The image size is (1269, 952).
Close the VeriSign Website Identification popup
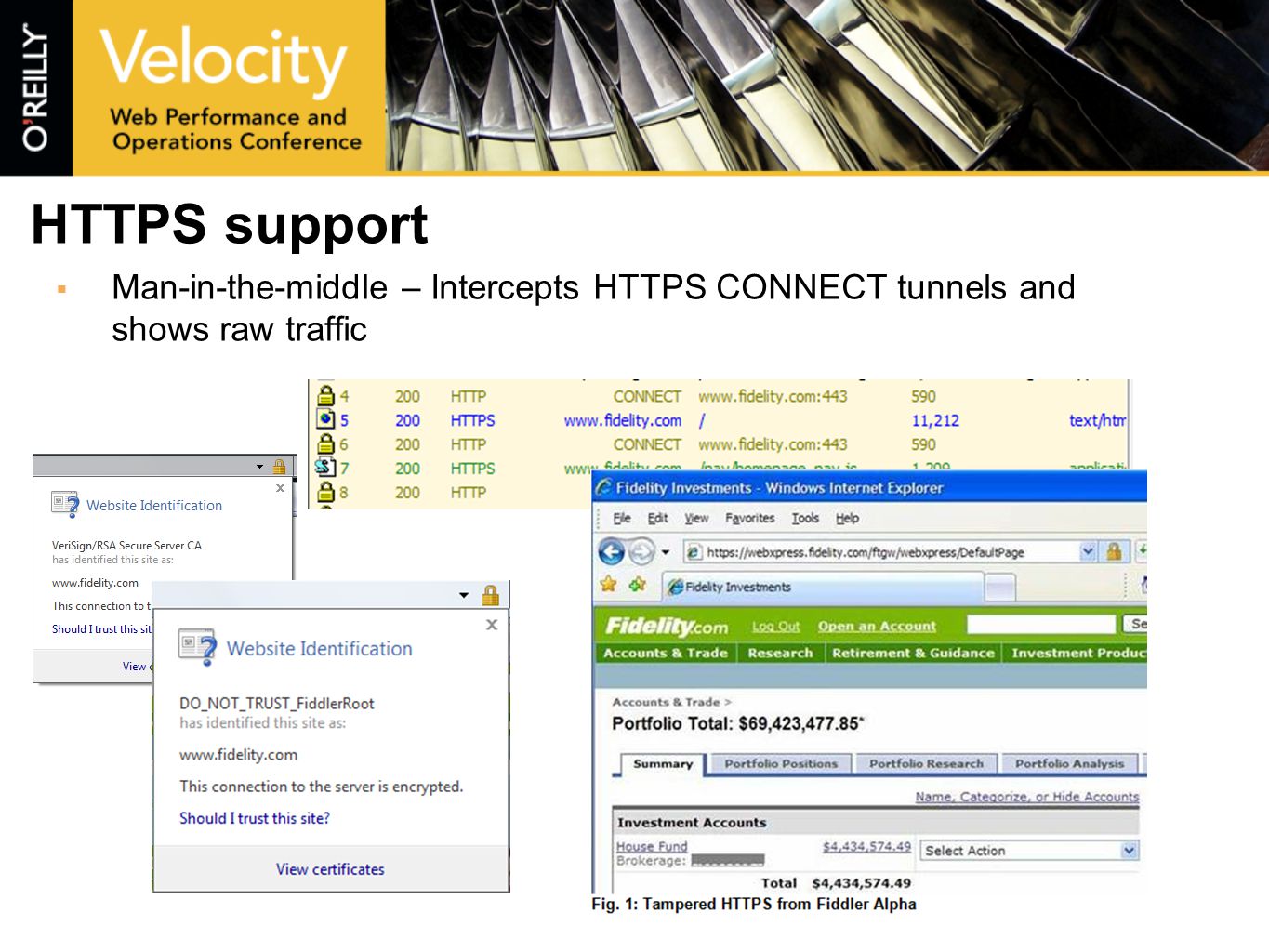click(x=280, y=488)
